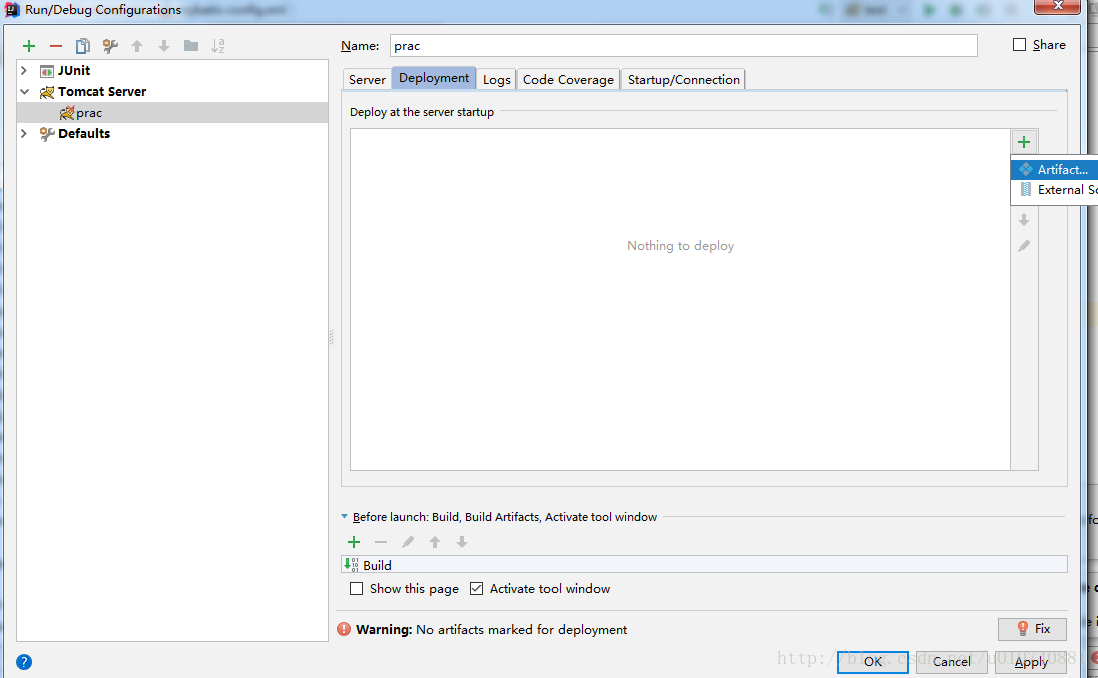Expand the Defaults node
The width and height of the screenshot is (1098, 678).
tap(25, 133)
